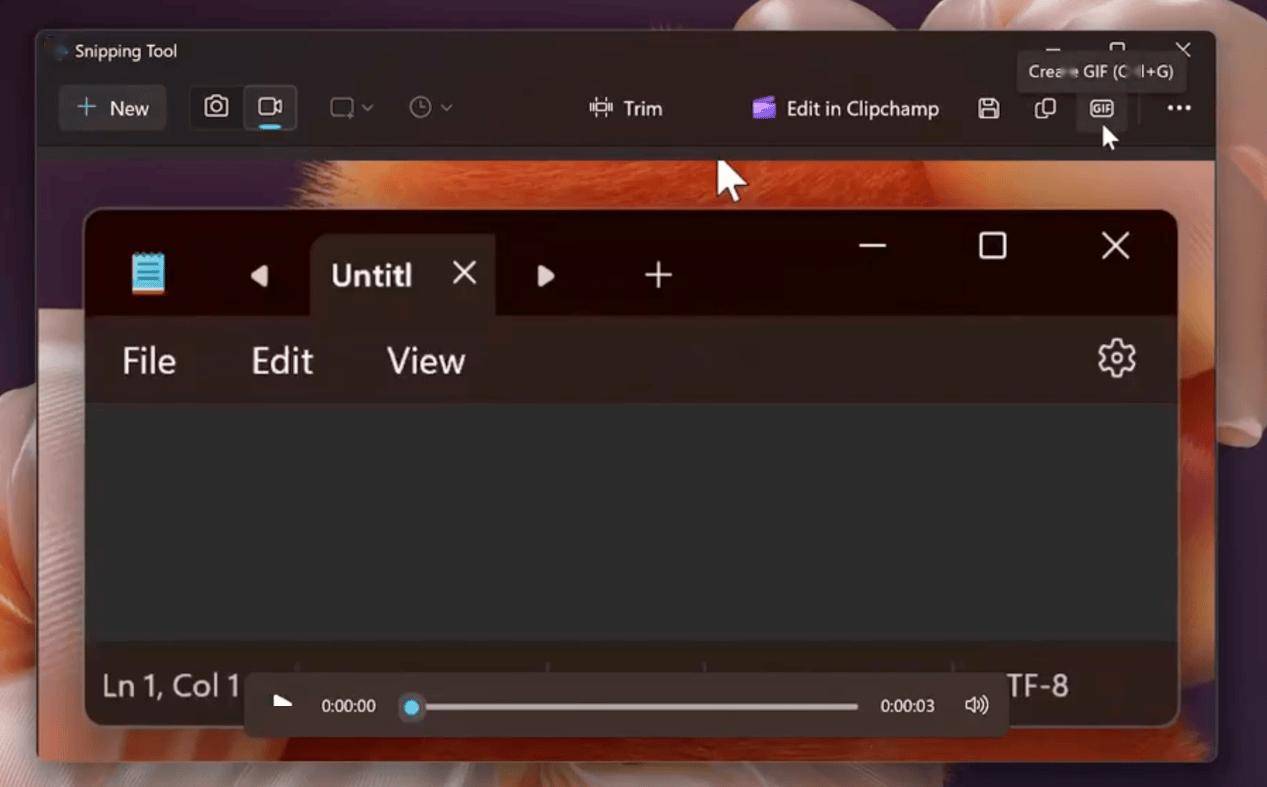The height and width of the screenshot is (787, 1267).
Task: Switch to Record (video camera) mode
Action: coord(269,107)
